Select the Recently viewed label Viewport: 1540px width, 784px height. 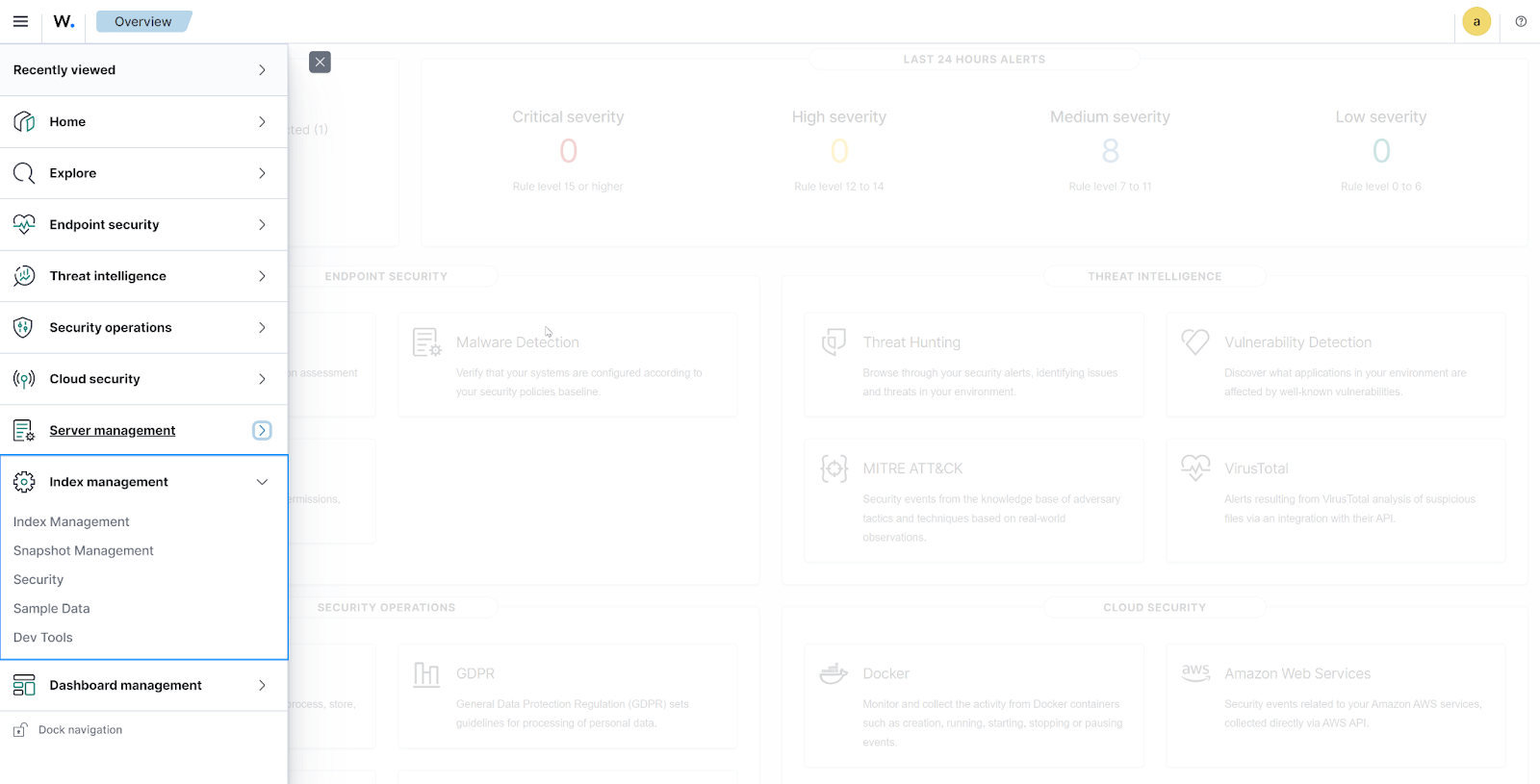pyautogui.click(x=64, y=70)
